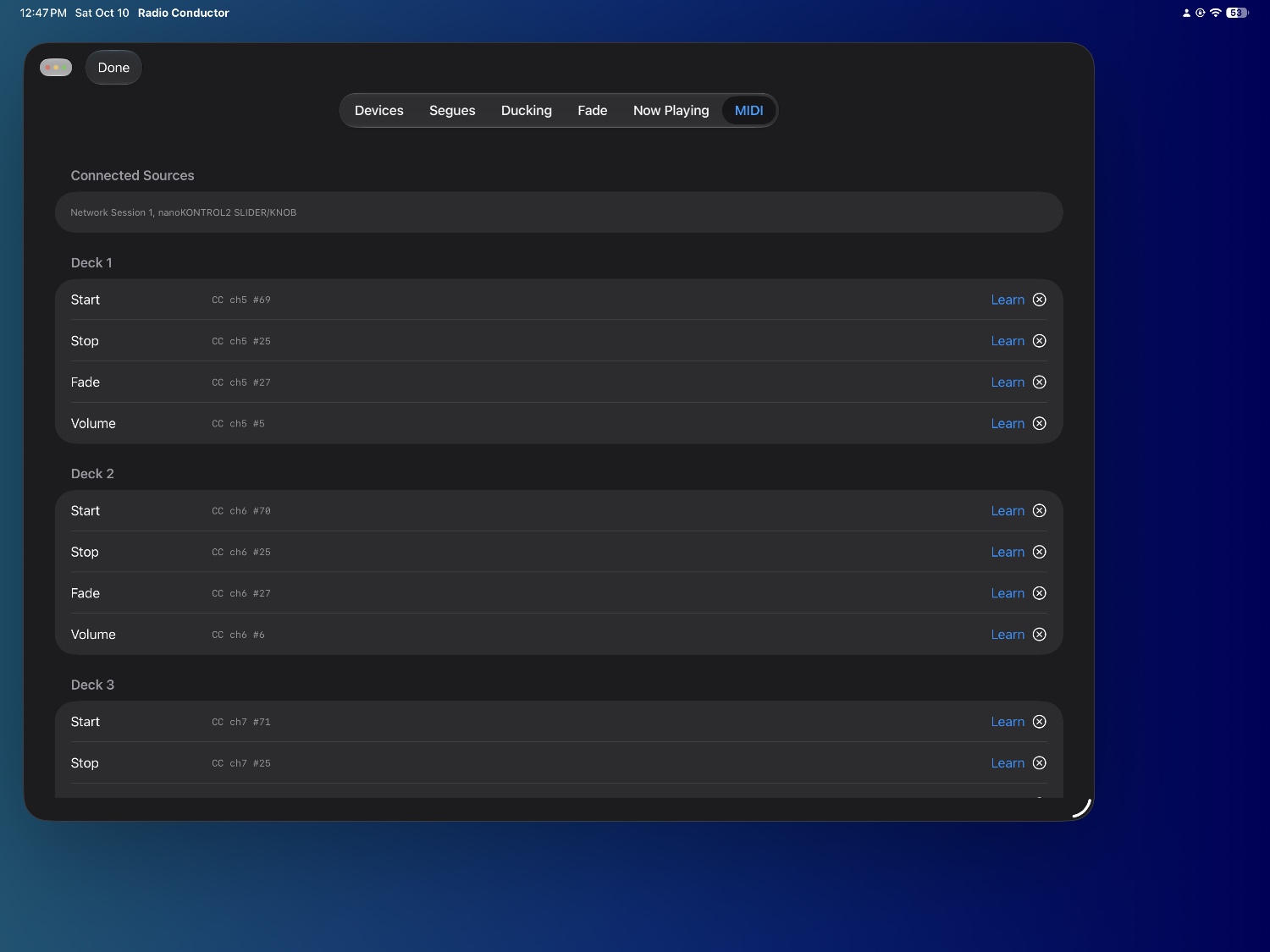Select the MIDI tab
The image size is (1270, 952).
click(748, 110)
